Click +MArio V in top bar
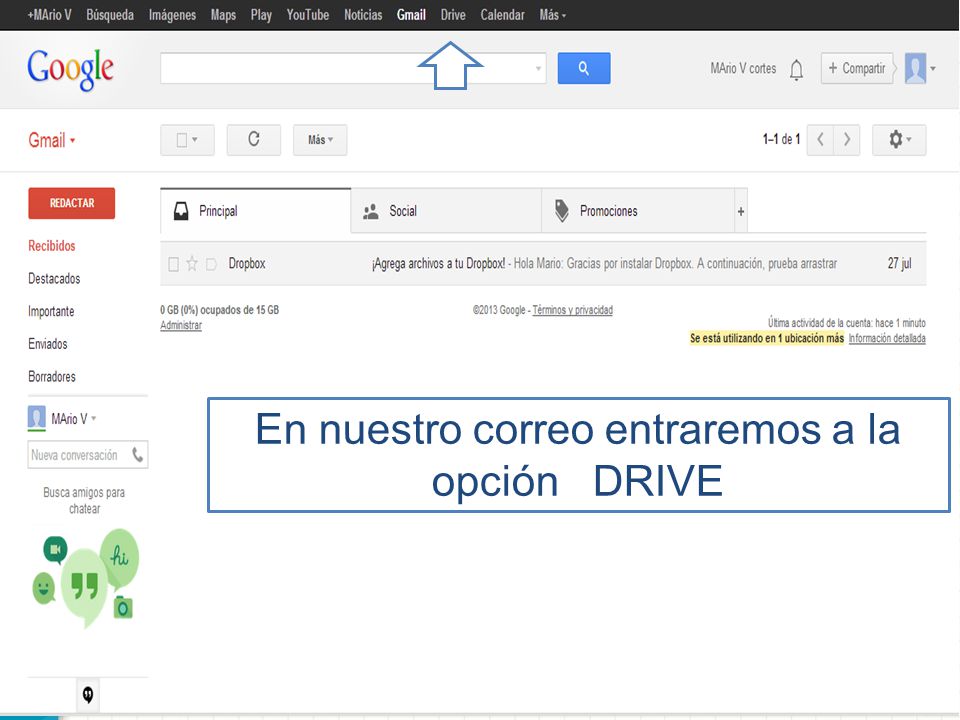Image resolution: width=960 pixels, height=720 pixels. 49,15
